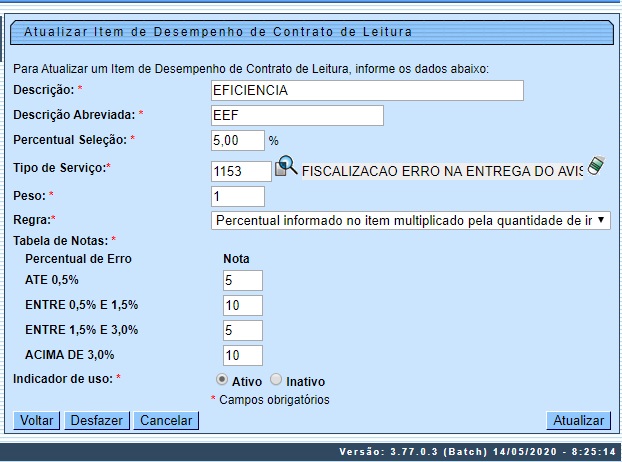Viewport: 622px width, 462px height.
Task: Open the Regra dropdown list
Action: [x=411, y=220]
